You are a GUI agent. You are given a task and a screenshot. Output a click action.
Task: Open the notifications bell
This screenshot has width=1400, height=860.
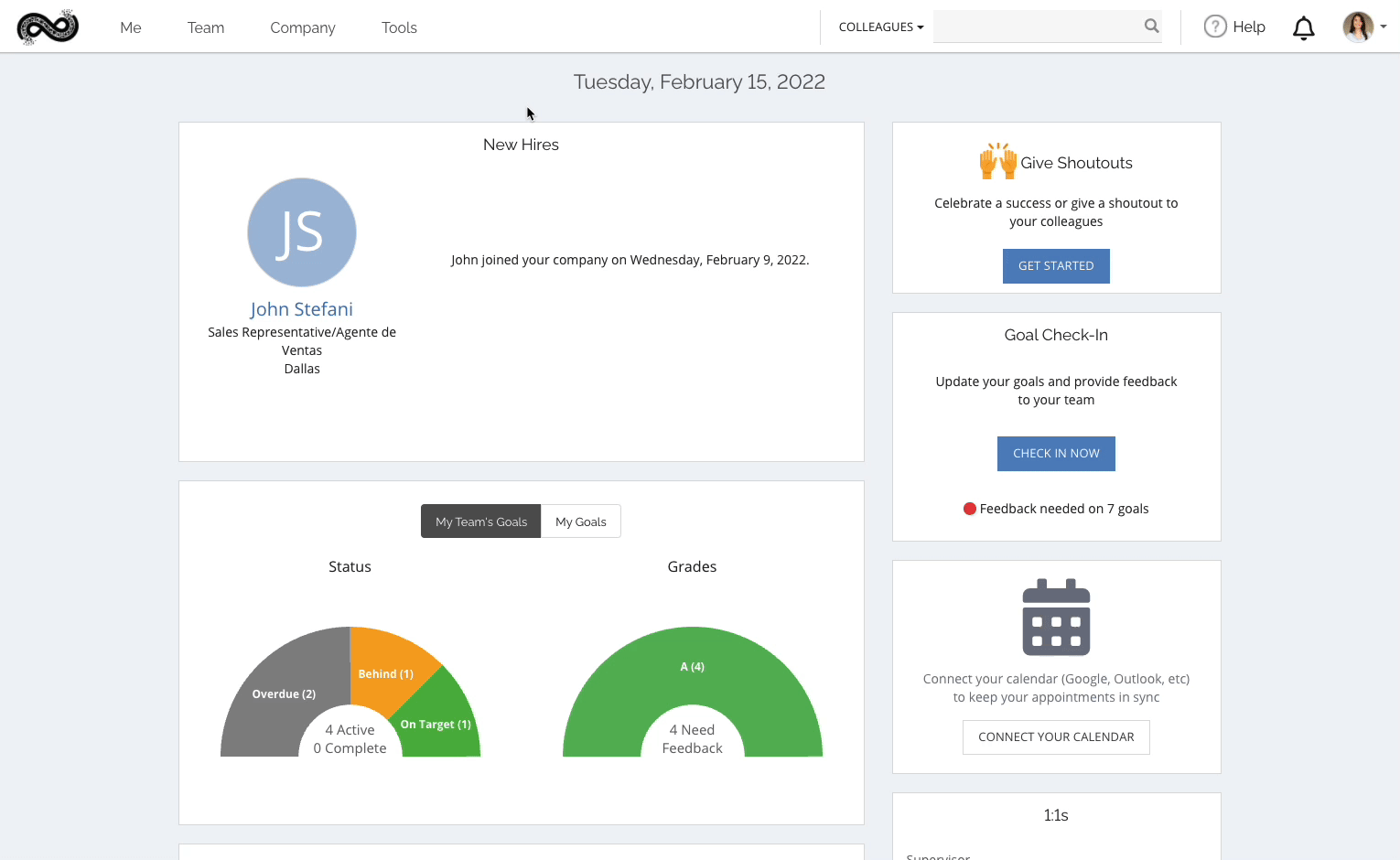[1303, 27]
